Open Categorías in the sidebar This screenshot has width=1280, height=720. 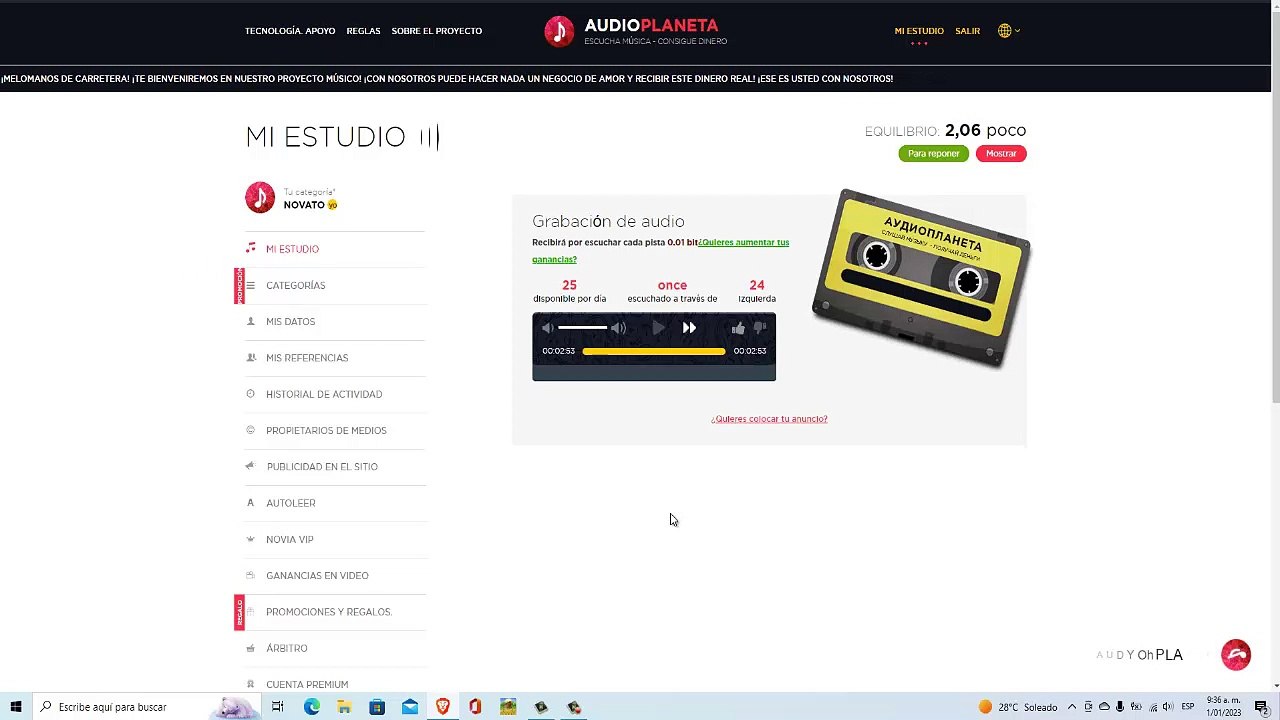295,285
